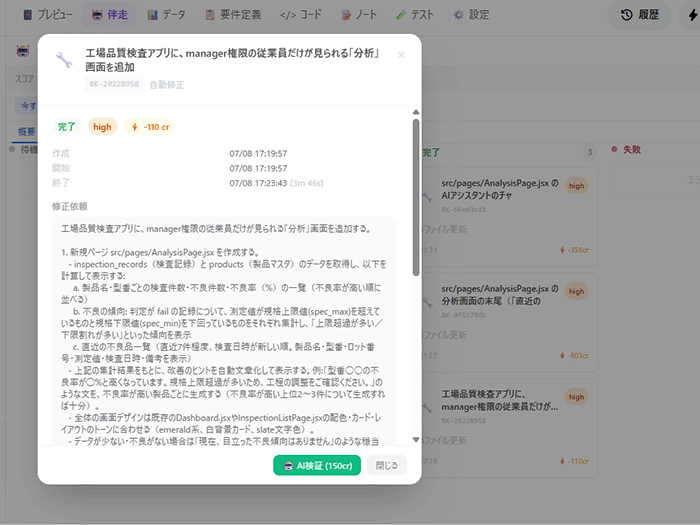Click the lightning bolt button at top right

tap(691, 15)
